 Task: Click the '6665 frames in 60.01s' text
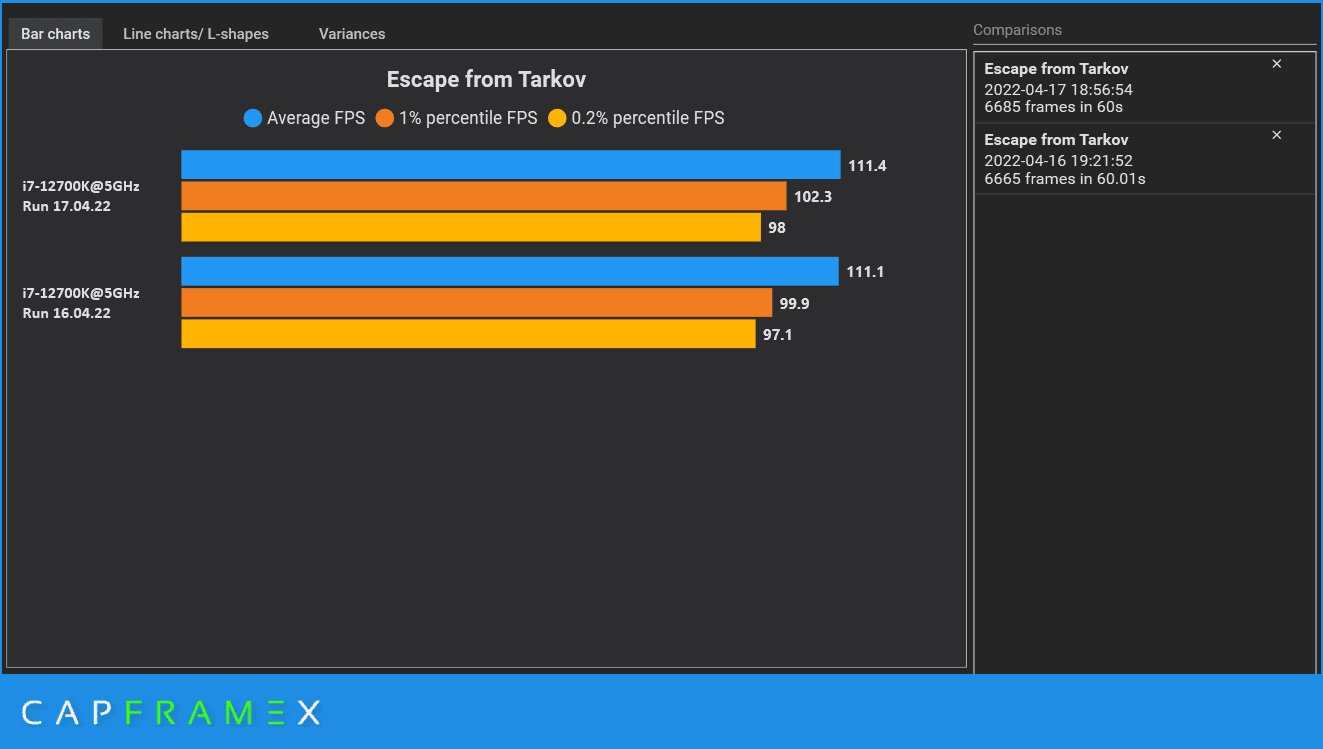(x=1065, y=179)
